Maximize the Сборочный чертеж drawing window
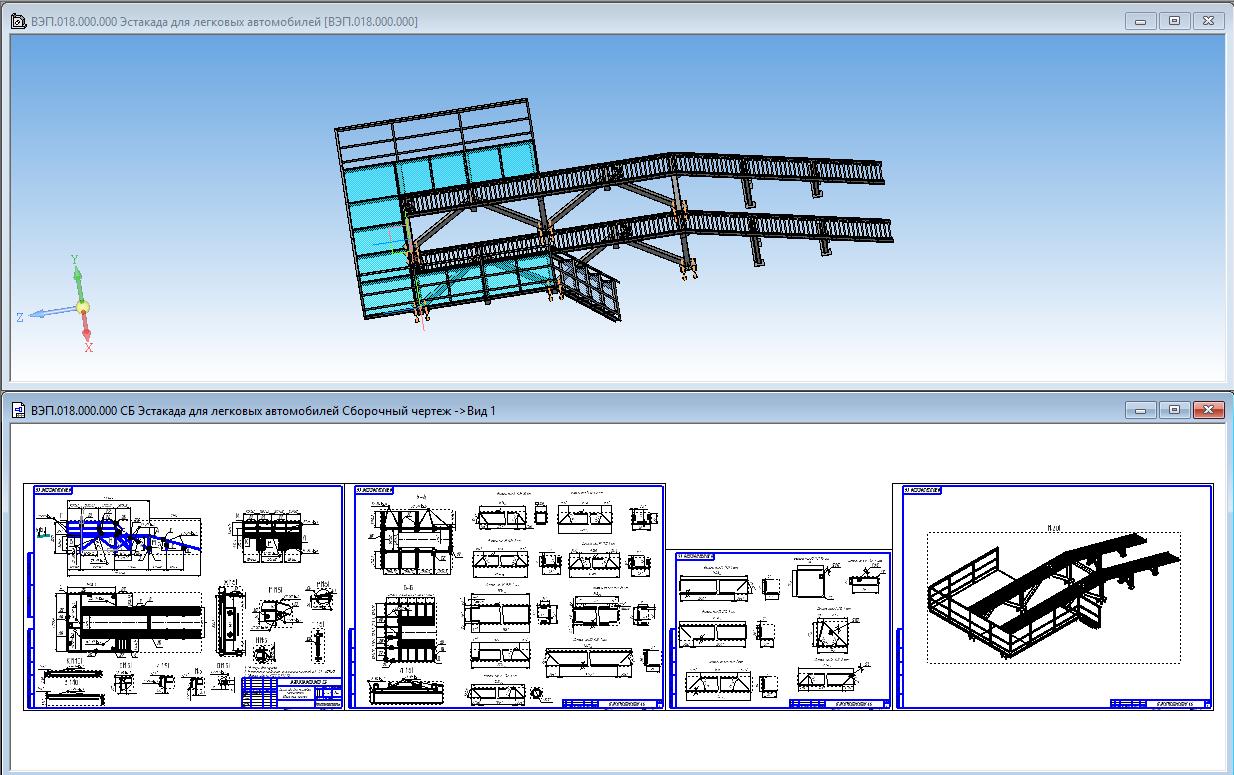The width and height of the screenshot is (1234, 775). coord(1174,410)
